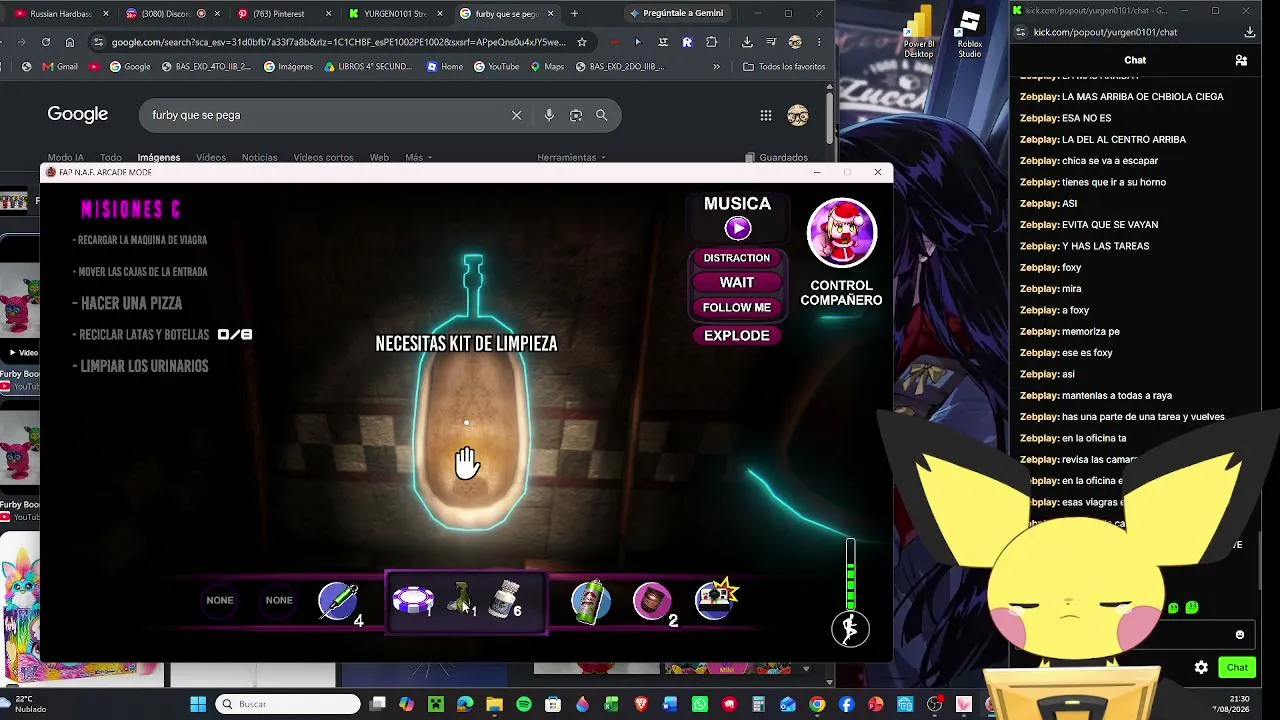
Task: Send message with green Chat button
Action: click(1237, 667)
